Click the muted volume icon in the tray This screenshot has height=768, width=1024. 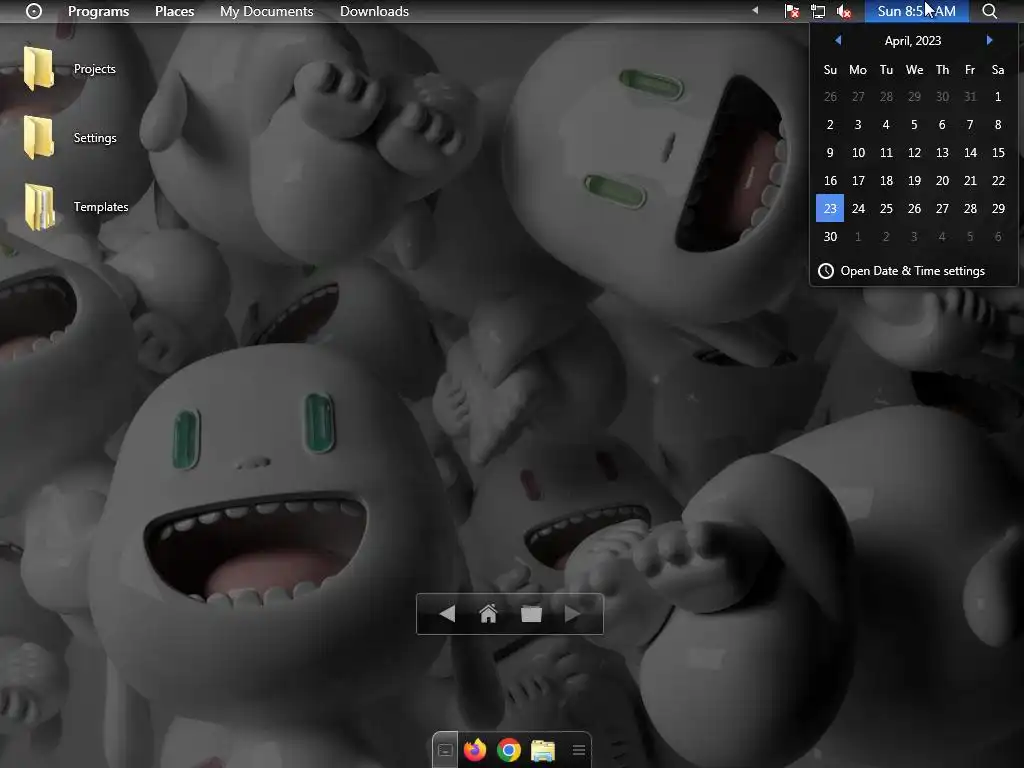tap(844, 11)
